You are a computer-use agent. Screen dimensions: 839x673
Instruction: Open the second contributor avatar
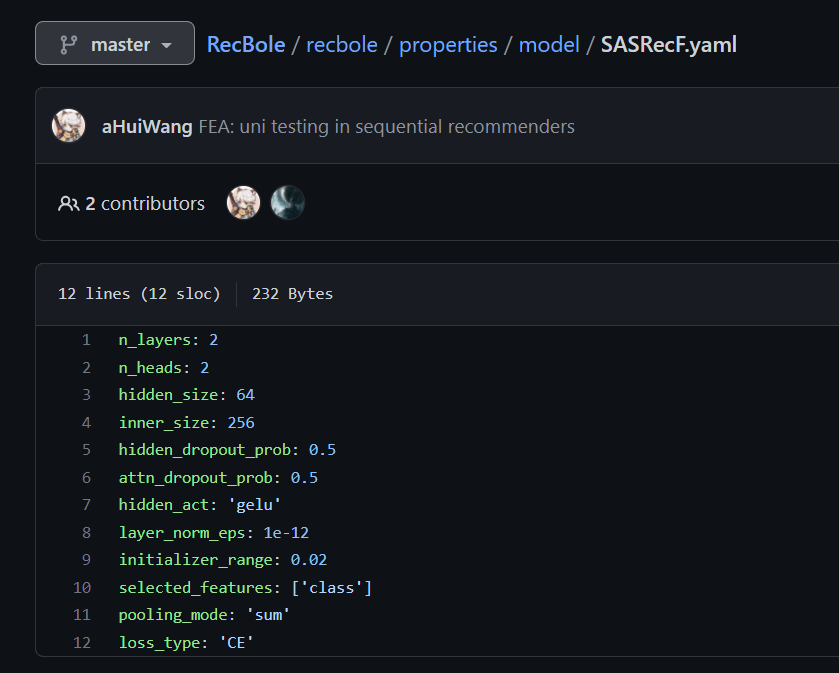click(x=287, y=203)
